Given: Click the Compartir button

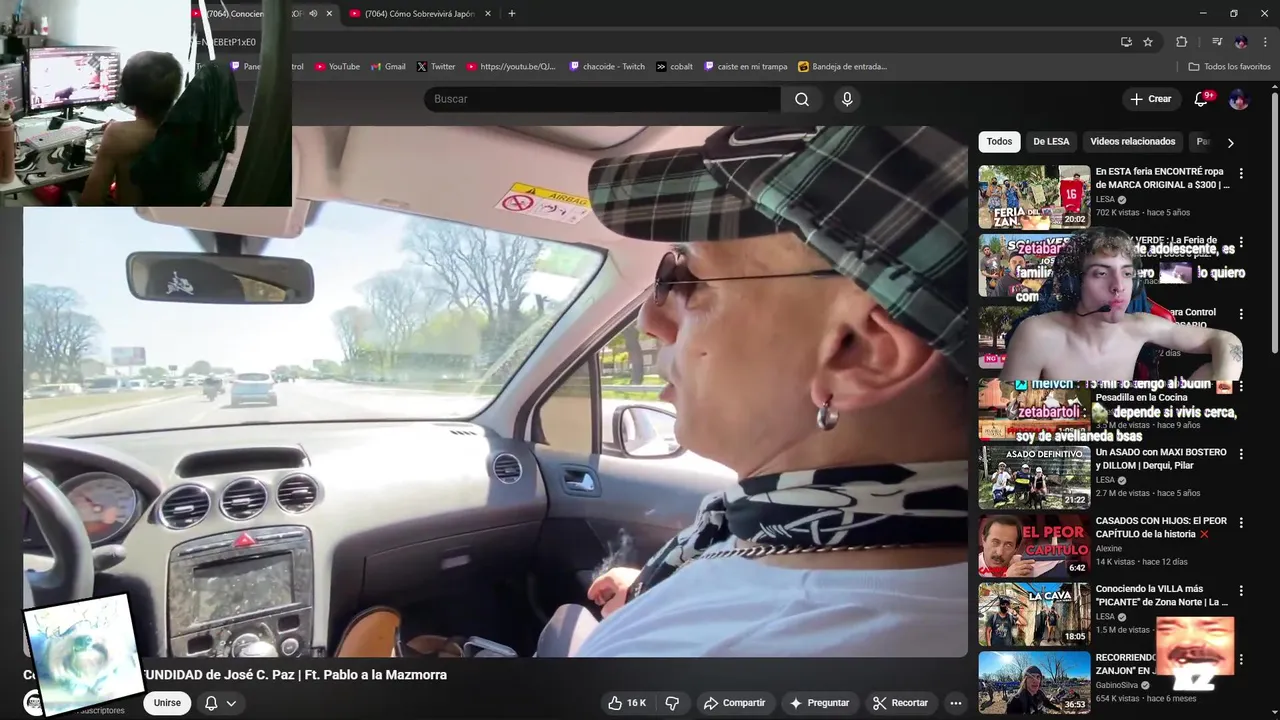Looking at the screenshot, I should pos(734,703).
